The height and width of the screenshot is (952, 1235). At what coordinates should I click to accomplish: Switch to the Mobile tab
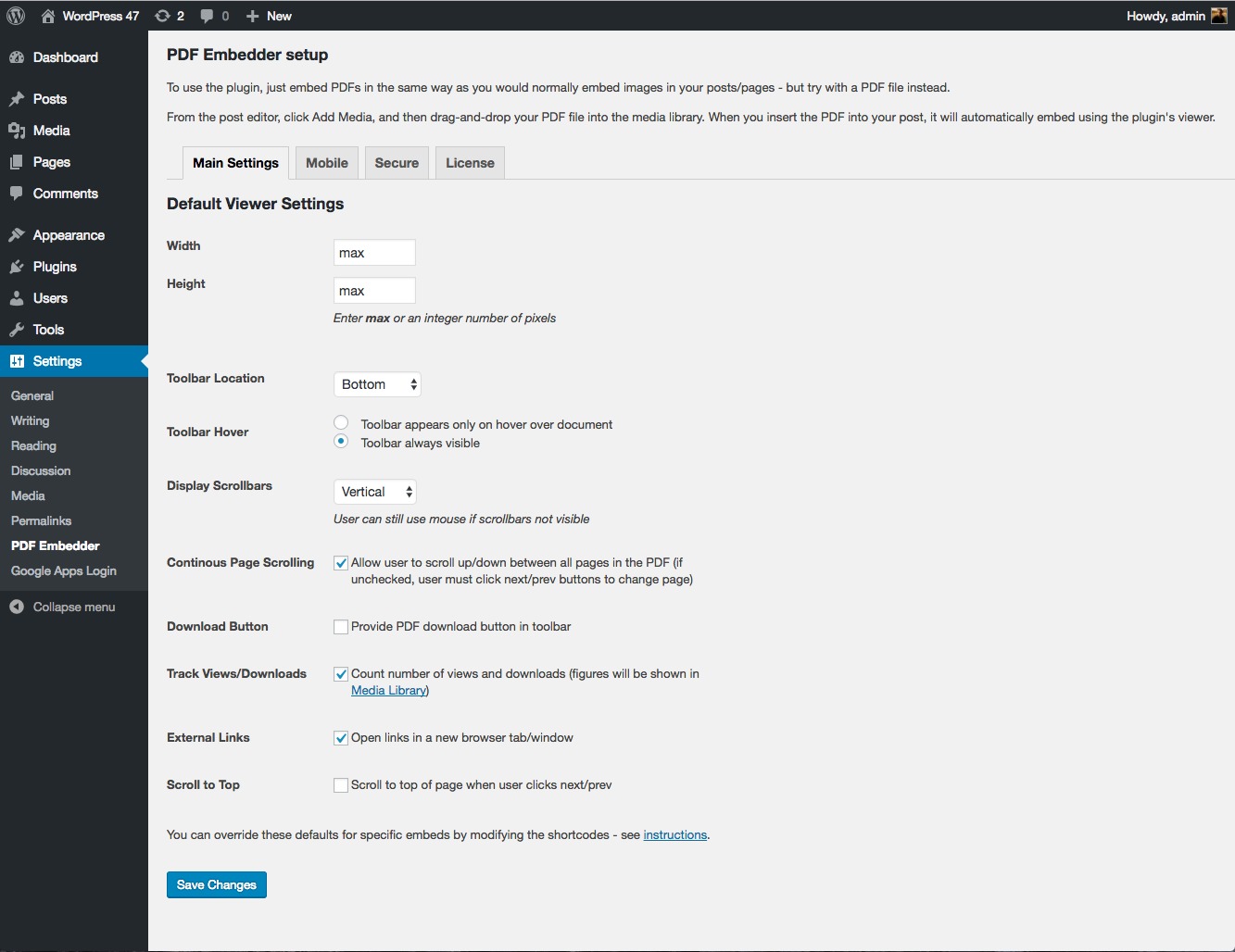(x=327, y=163)
